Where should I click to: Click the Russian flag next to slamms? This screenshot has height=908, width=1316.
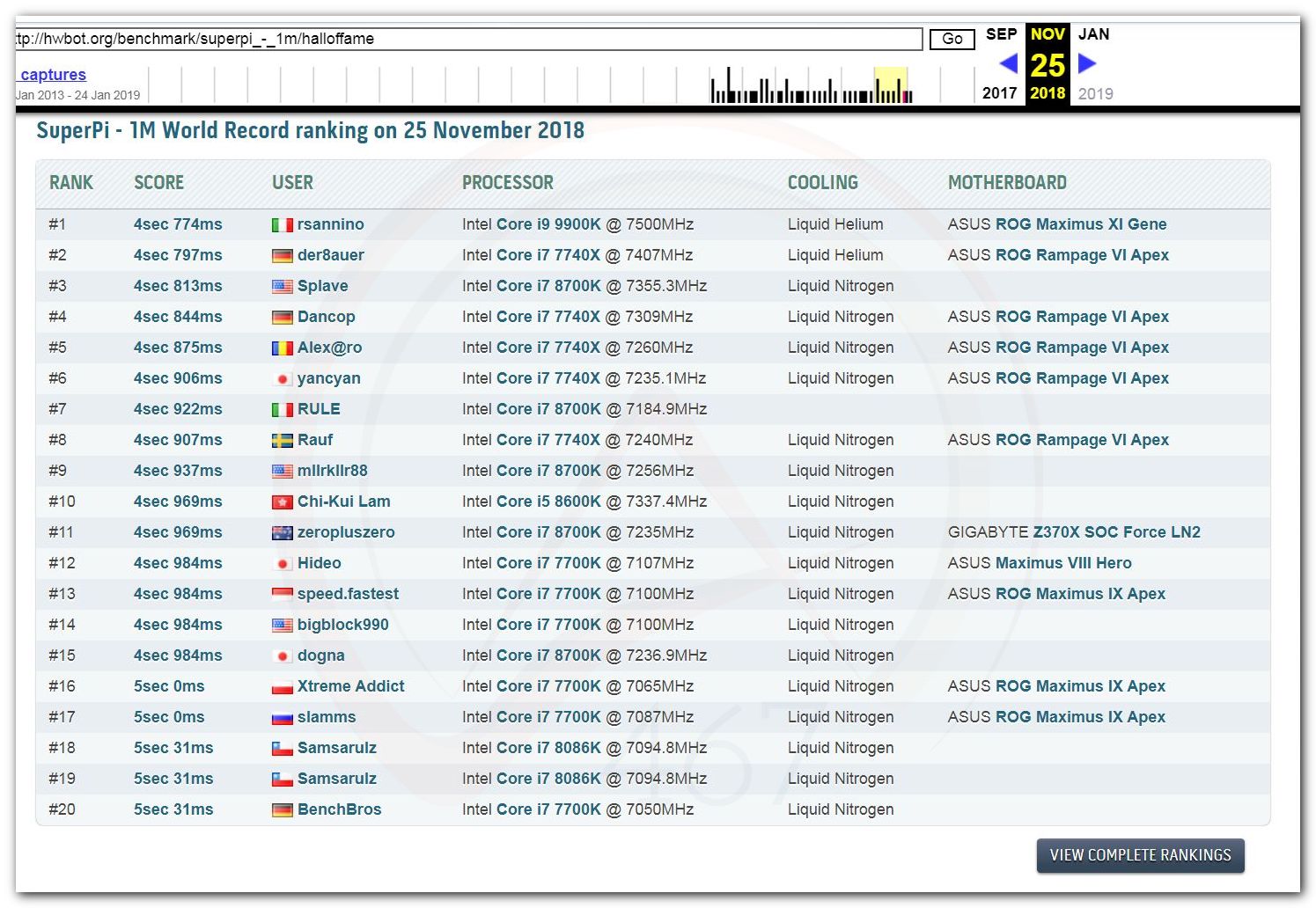[282, 718]
